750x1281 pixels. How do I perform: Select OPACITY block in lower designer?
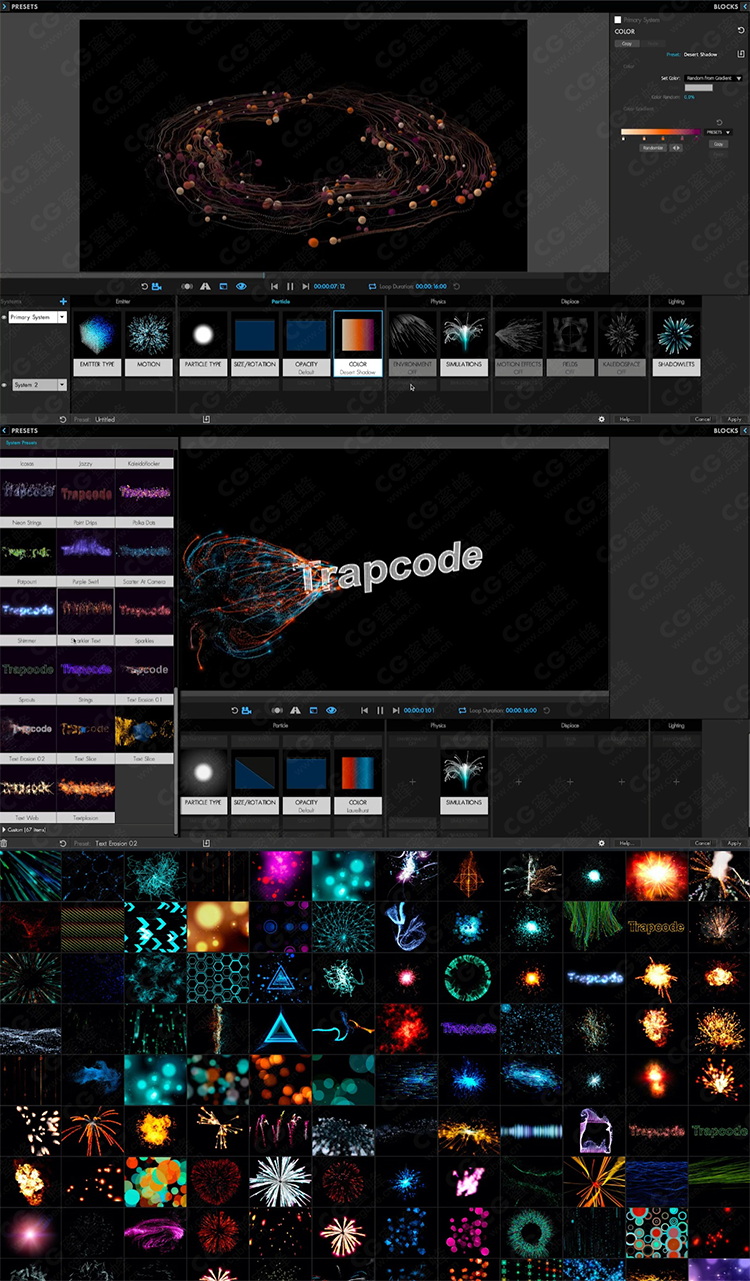(x=307, y=782)
